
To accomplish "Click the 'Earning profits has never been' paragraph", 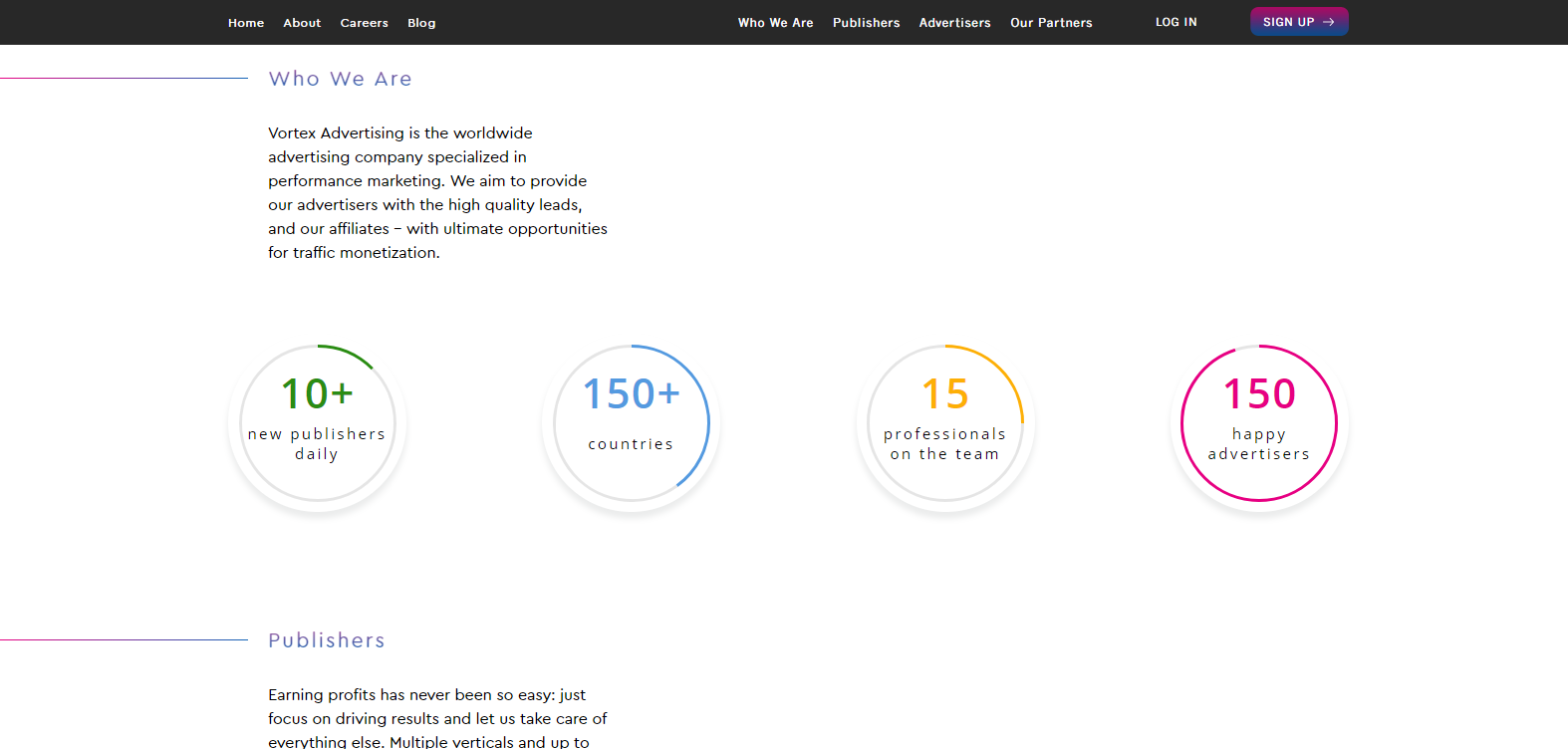I will (438, 717).
